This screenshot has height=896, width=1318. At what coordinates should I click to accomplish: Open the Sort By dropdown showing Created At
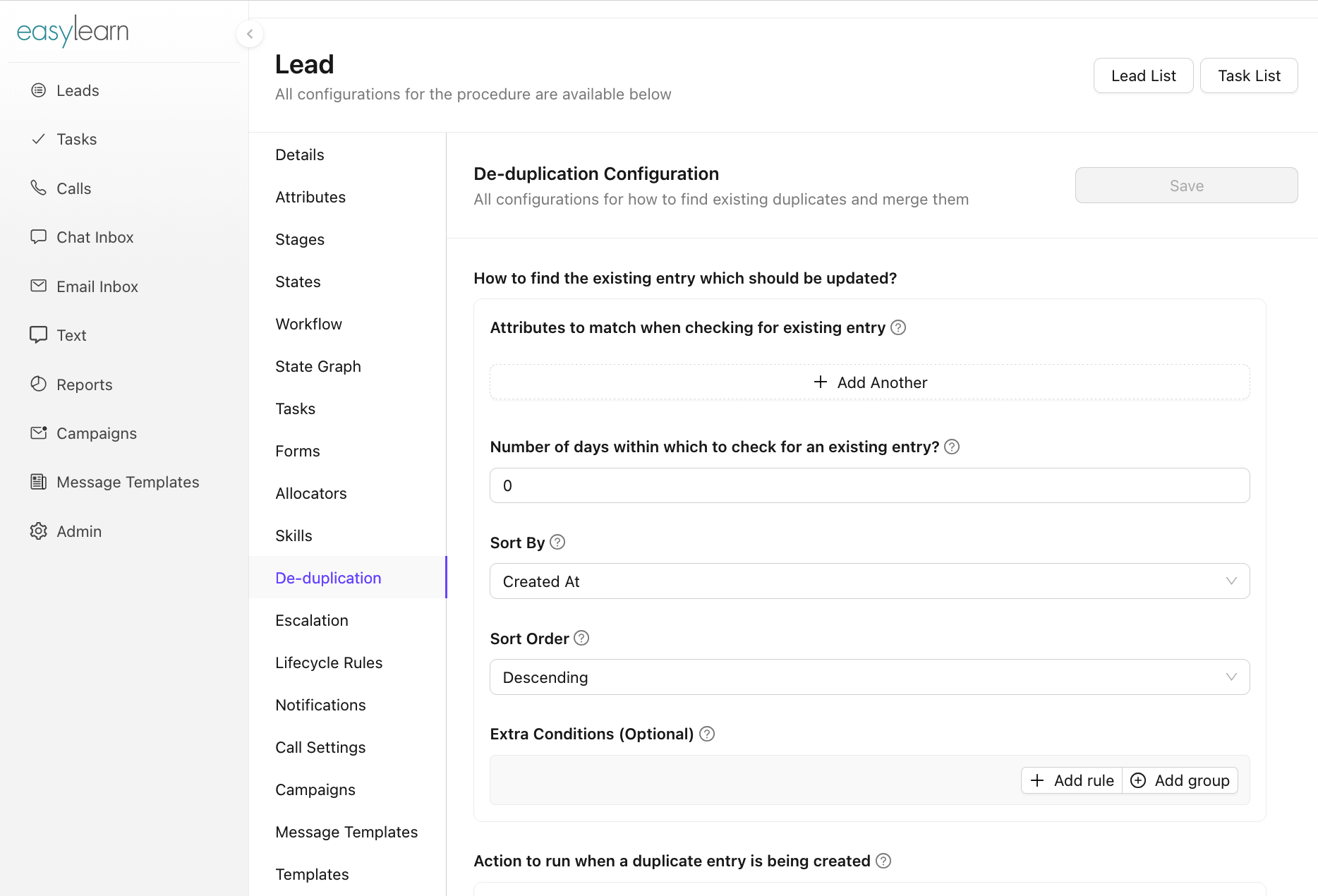coord(869,581)
